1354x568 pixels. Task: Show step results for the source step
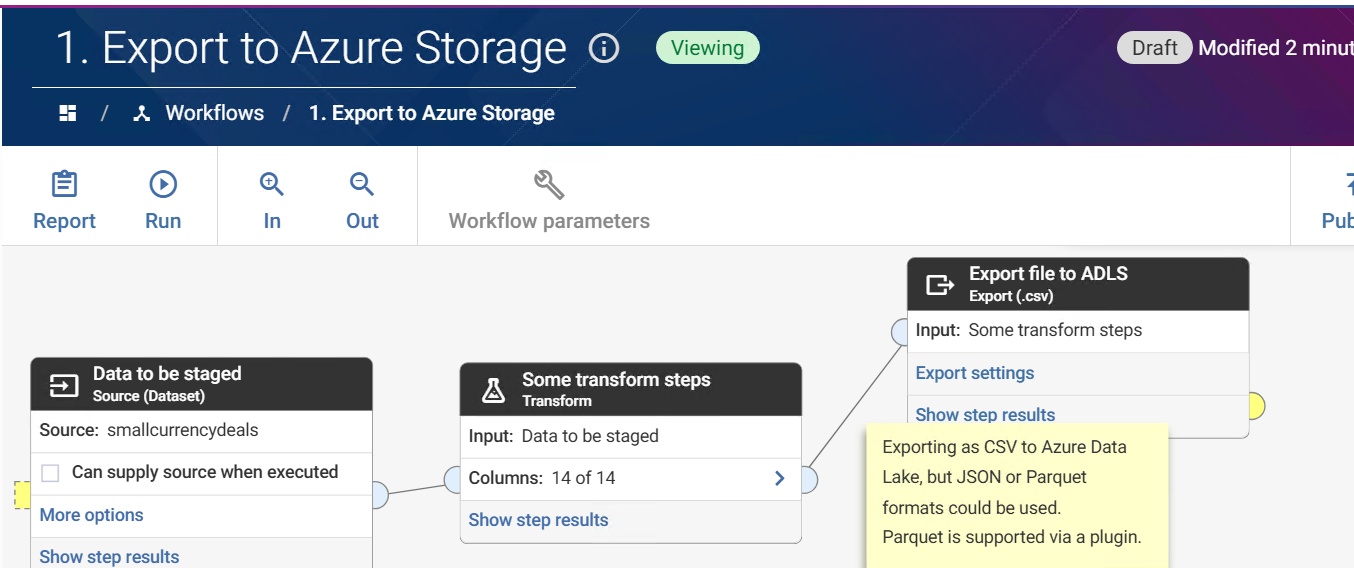click(109, 557)
